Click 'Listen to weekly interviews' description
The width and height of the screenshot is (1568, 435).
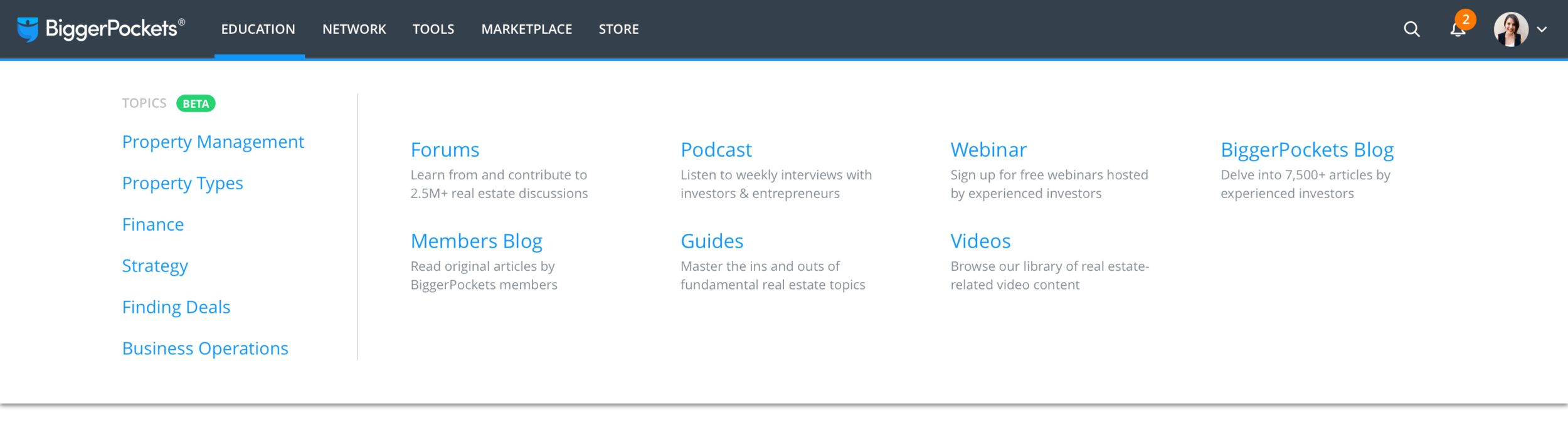pos(776,184)
